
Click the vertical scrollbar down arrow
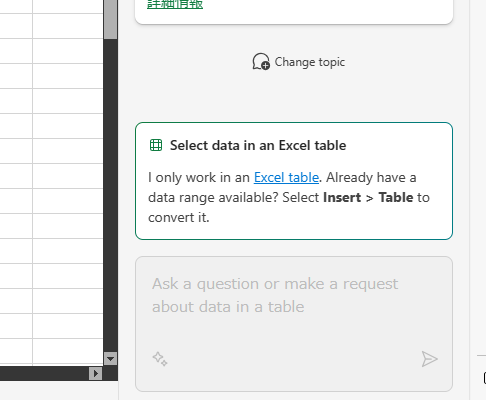[x=110, y=359]
